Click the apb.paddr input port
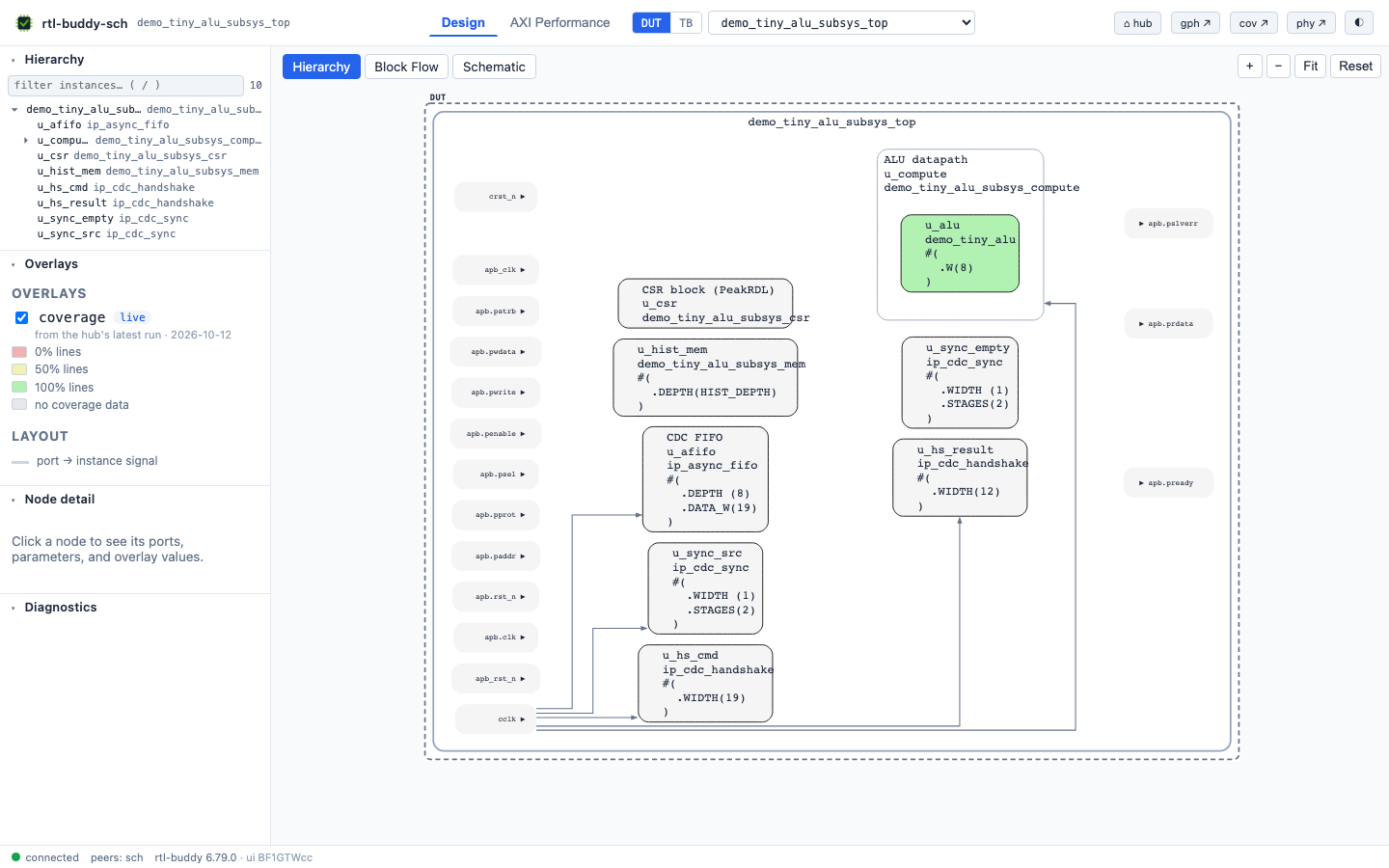This screenshot has height=868, width=1389. point(496,556)
